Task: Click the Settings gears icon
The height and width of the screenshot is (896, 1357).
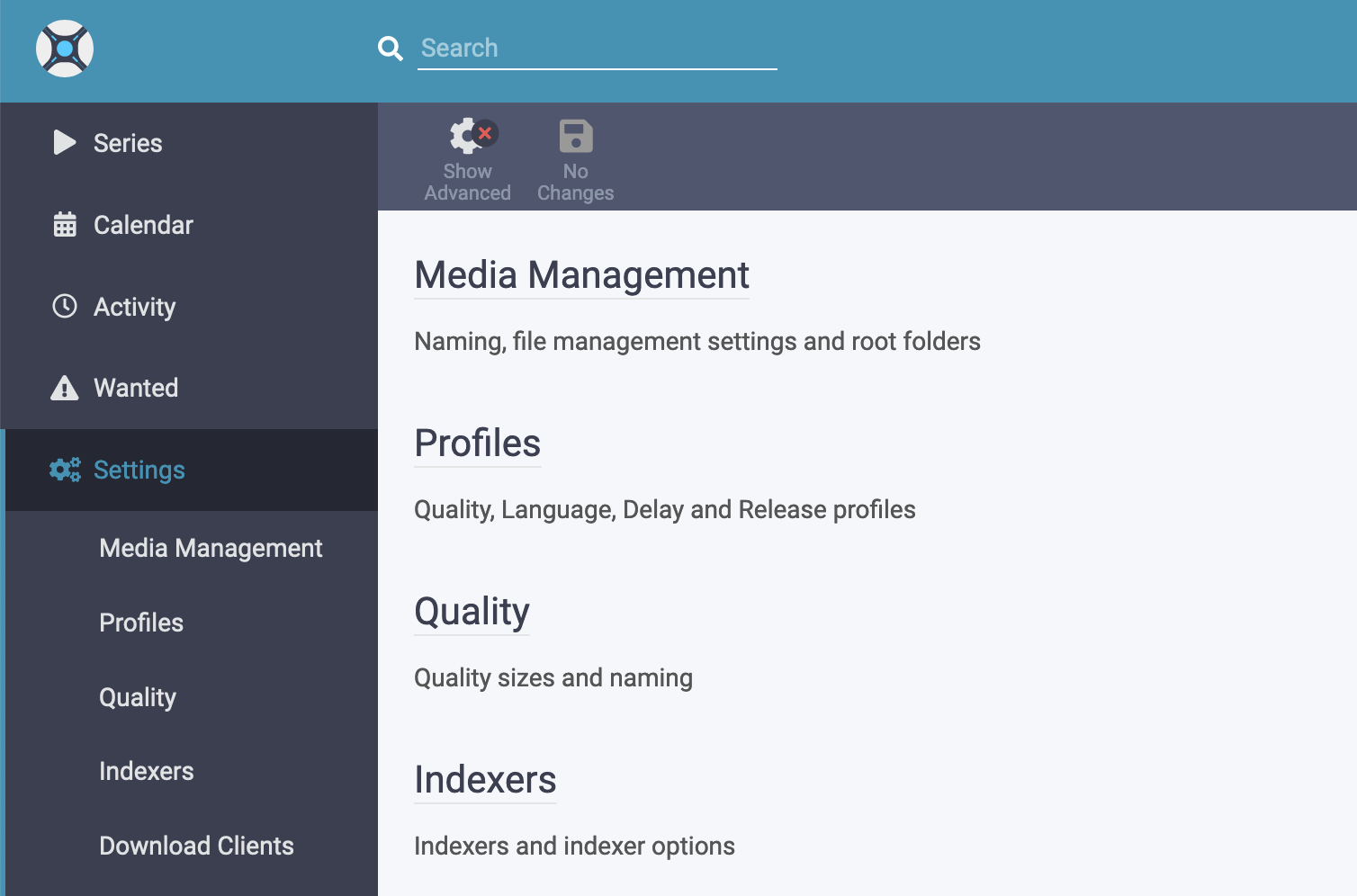Action: 65,470
